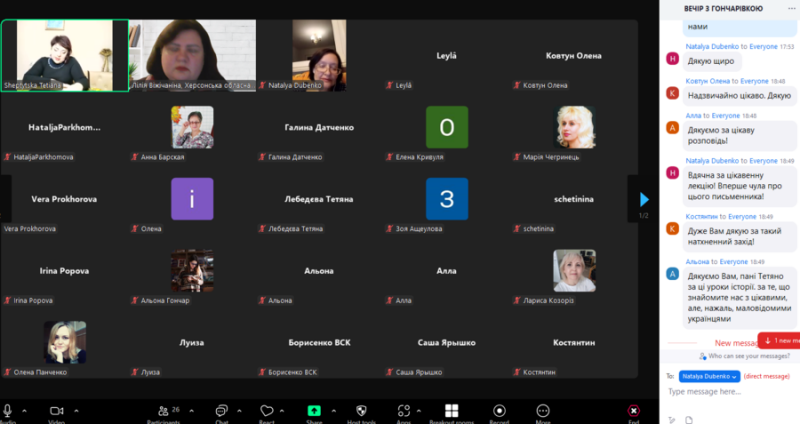
Task: Click Альона chat sender name
Action: pyautogui.click(x=697, y=262)
